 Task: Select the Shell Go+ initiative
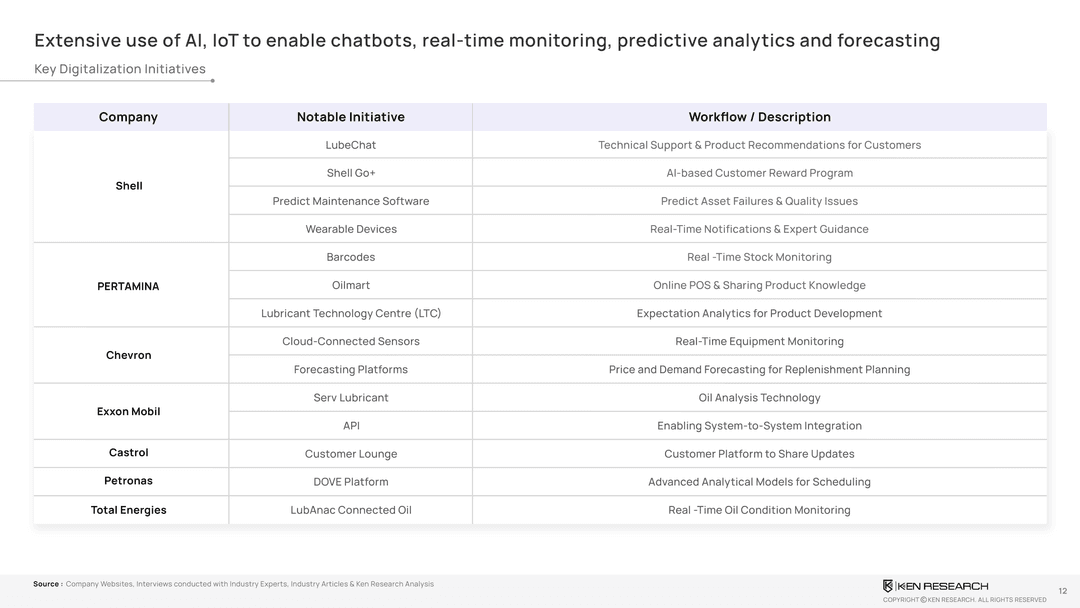point(351,173)
